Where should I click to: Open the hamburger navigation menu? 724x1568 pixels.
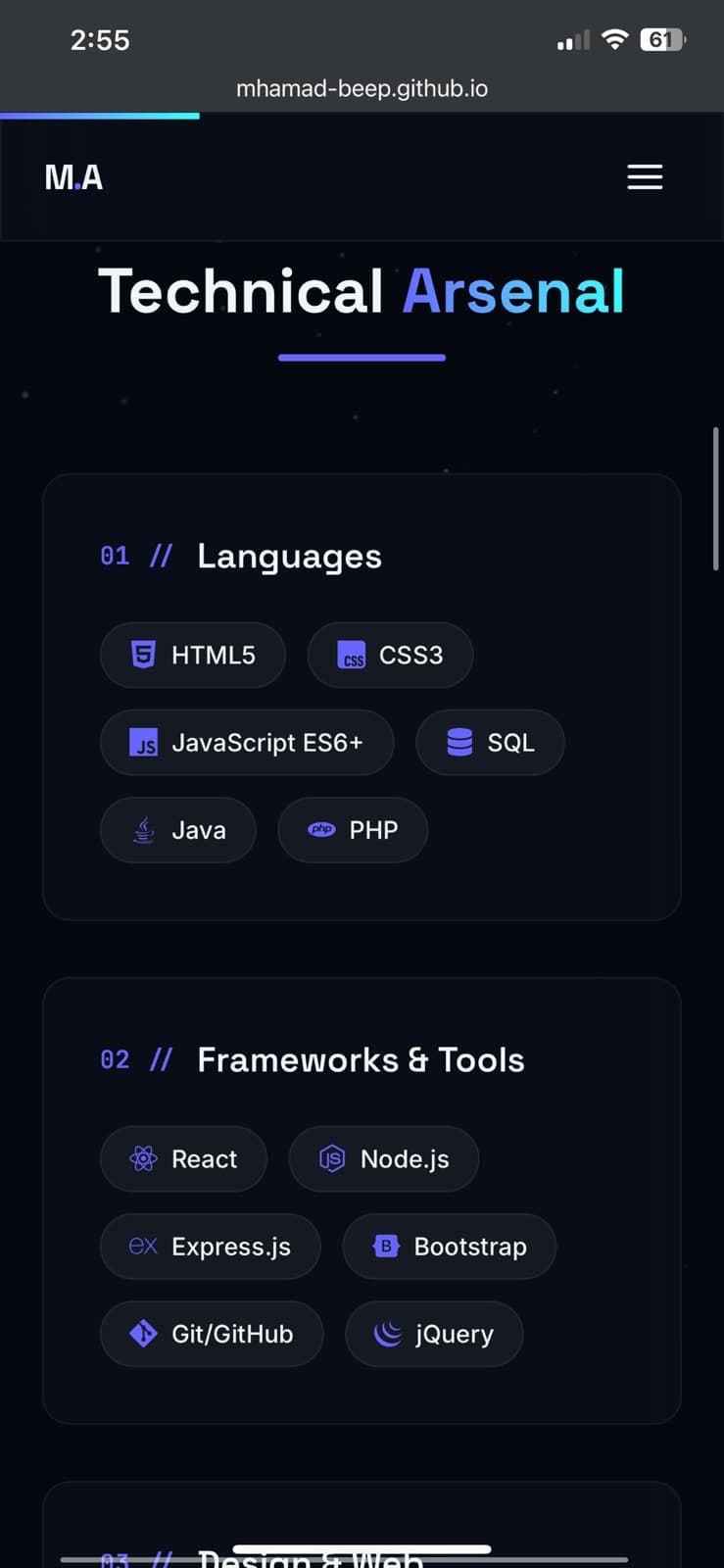click(645, 176)
